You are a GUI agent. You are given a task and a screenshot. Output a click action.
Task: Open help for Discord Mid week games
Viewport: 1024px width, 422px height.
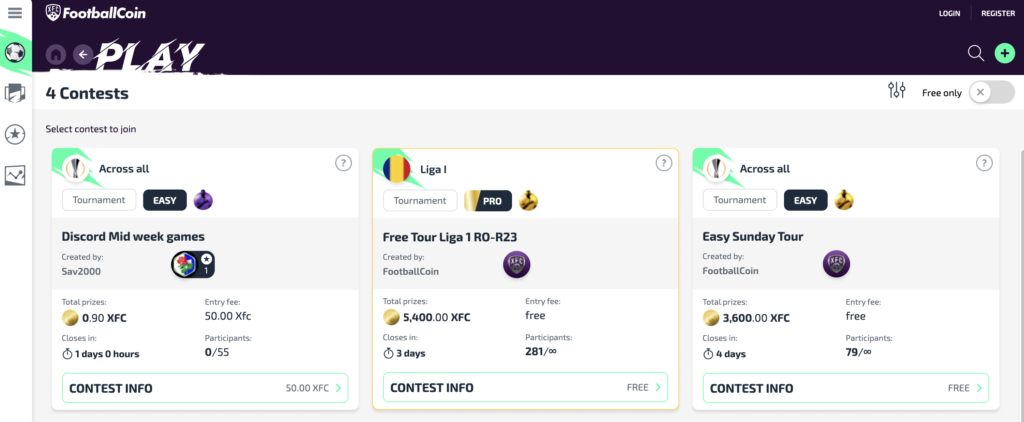[344, 163]
